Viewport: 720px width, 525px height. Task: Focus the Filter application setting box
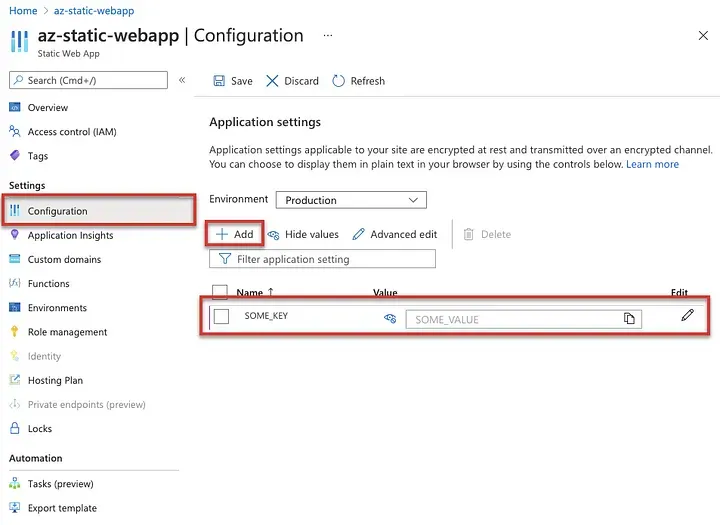click(x=322, y=259)
